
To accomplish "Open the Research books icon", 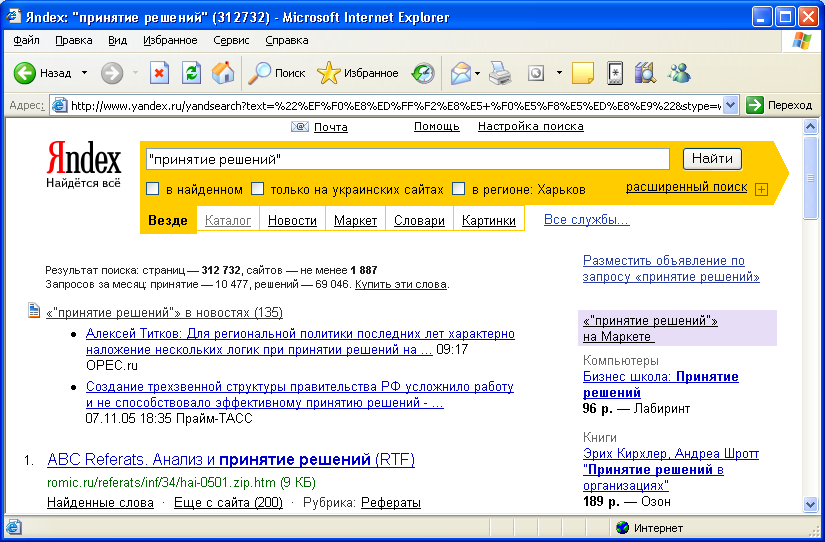I will click(x=645, y=73).
